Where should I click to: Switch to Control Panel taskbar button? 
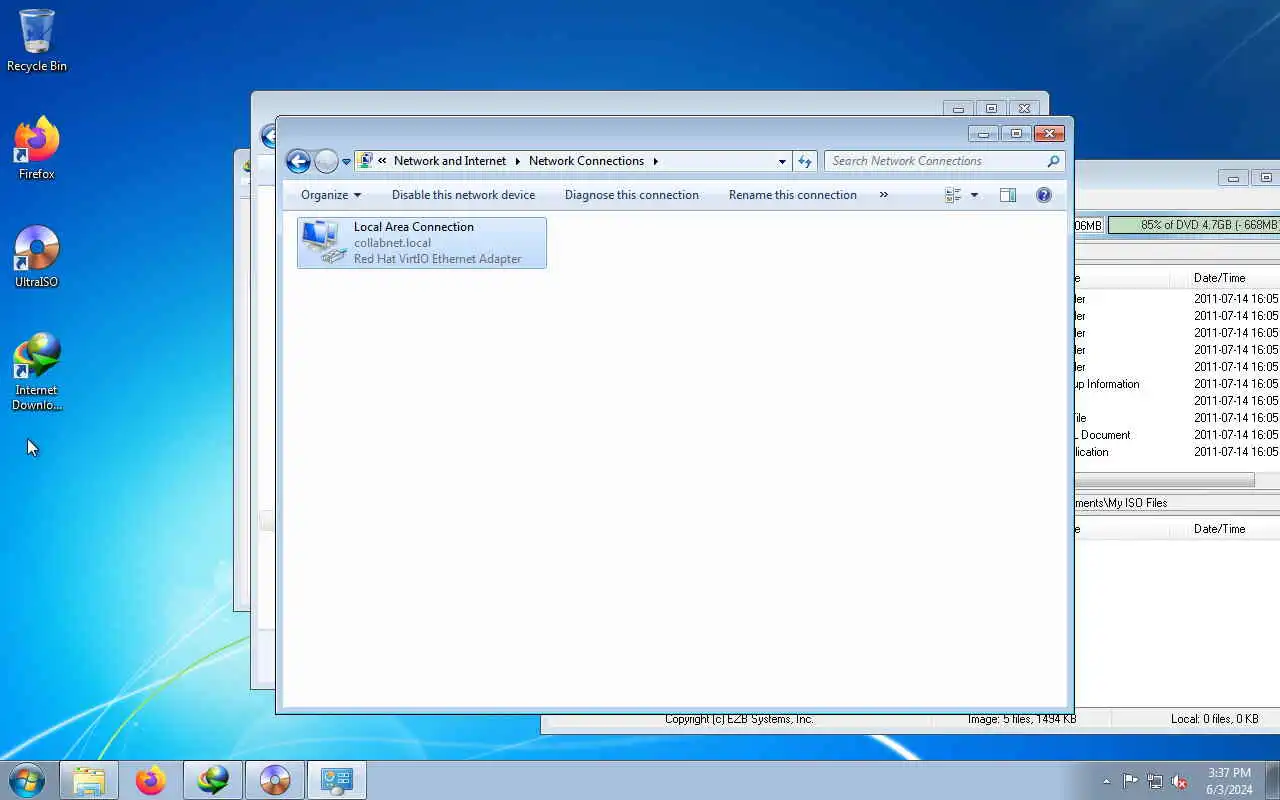tap(337, 780)
